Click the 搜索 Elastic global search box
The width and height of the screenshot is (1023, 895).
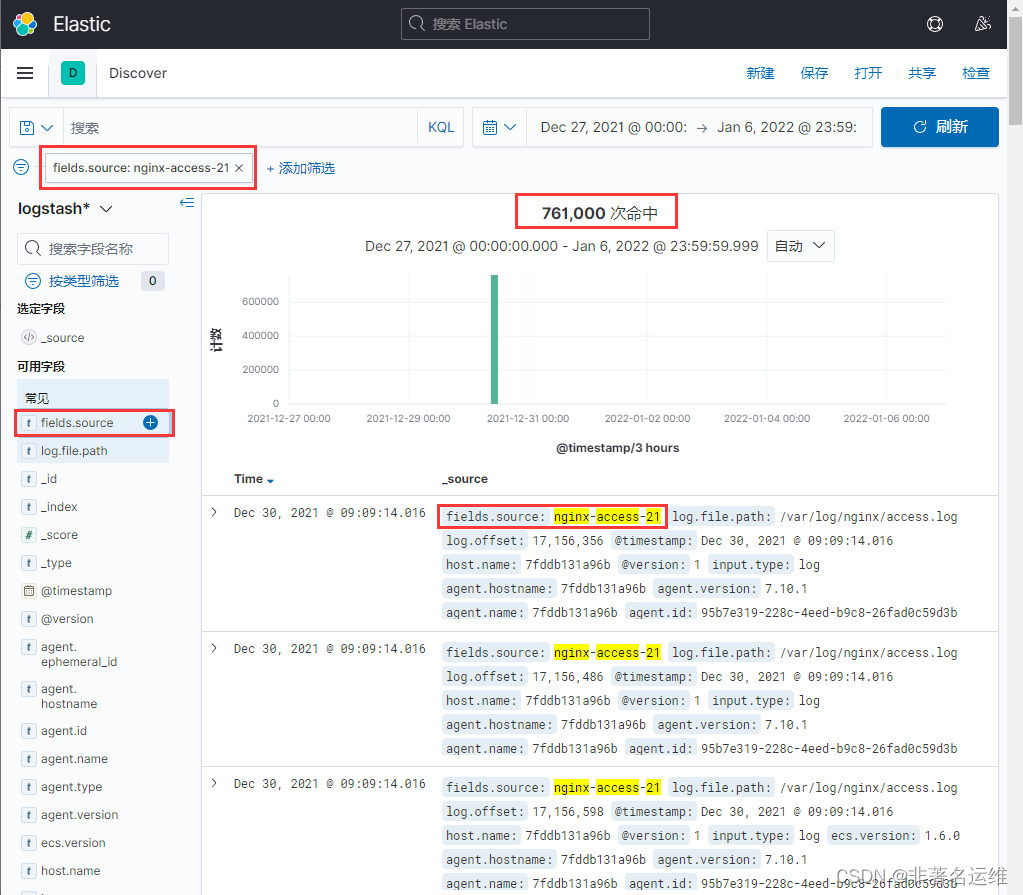[525, 24]
